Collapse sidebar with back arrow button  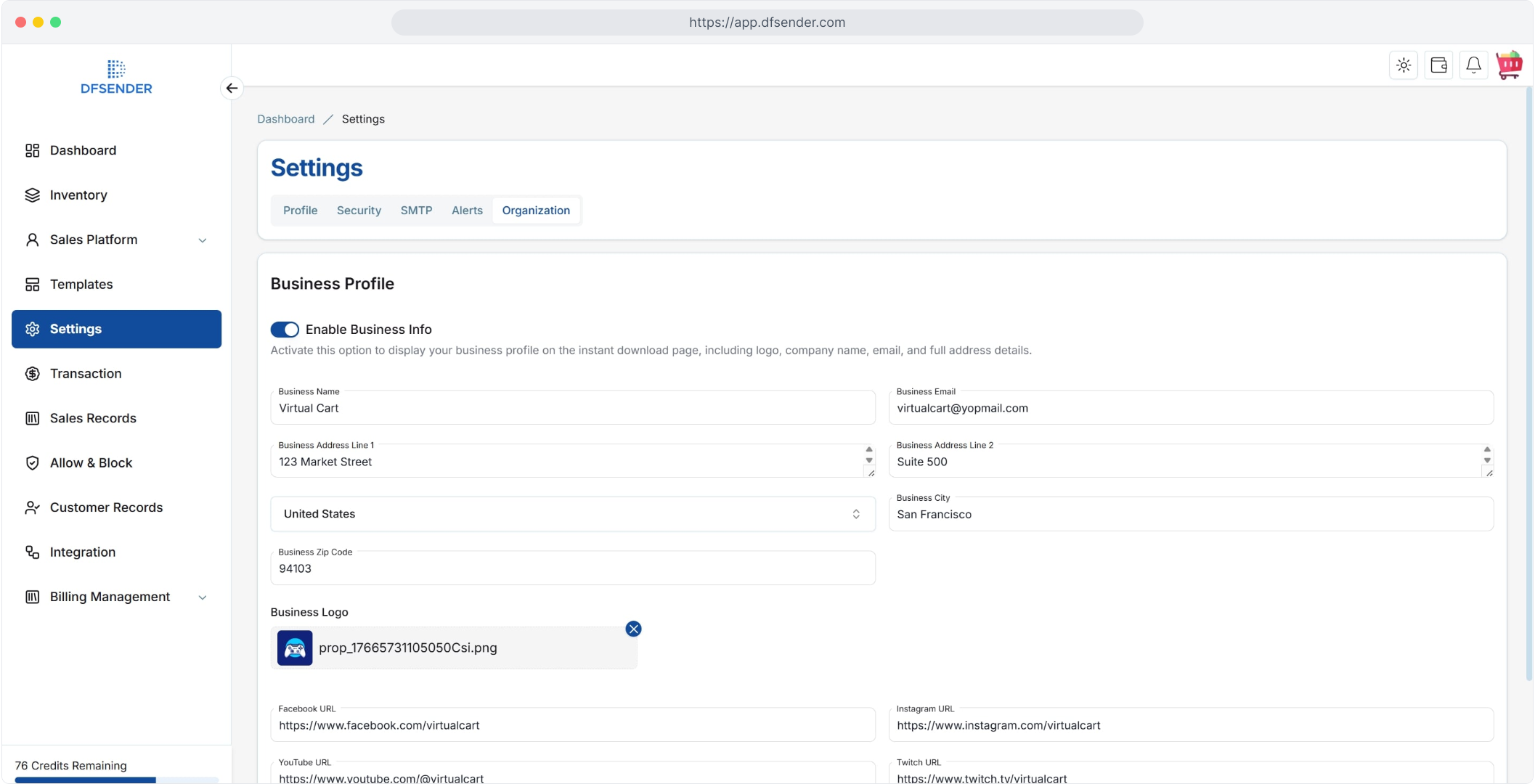tap(232, 88)
